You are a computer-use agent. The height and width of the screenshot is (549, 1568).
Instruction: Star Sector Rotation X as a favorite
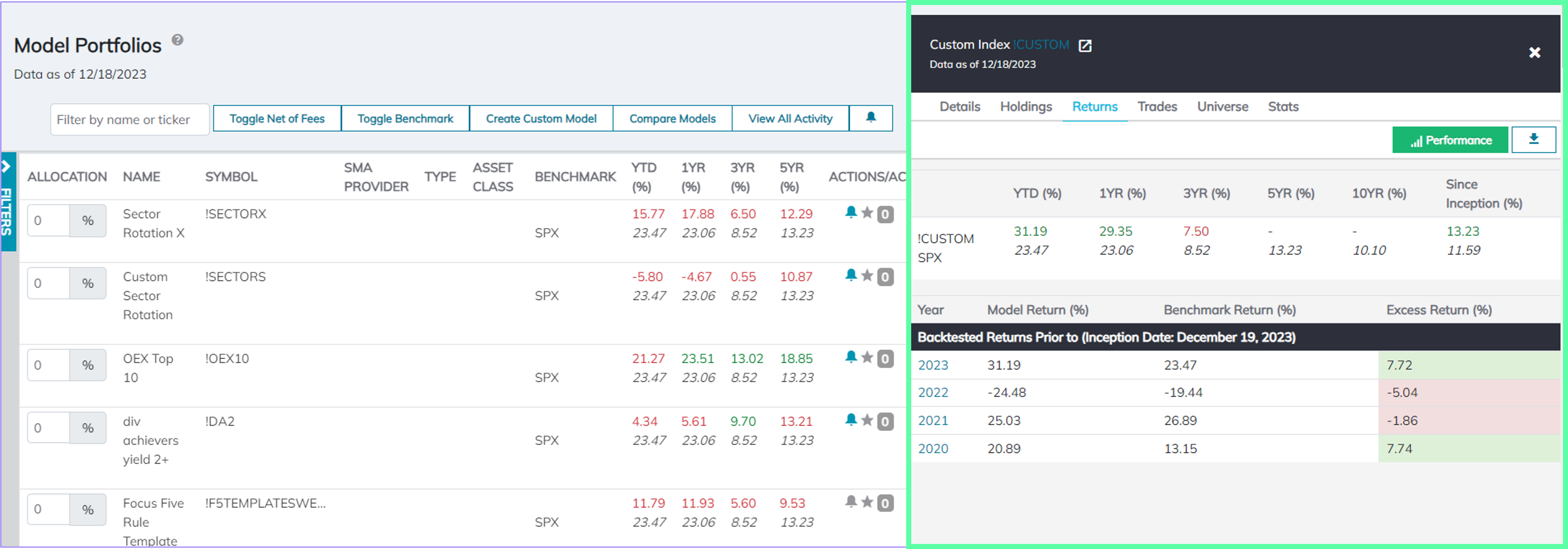pos(868,214)
